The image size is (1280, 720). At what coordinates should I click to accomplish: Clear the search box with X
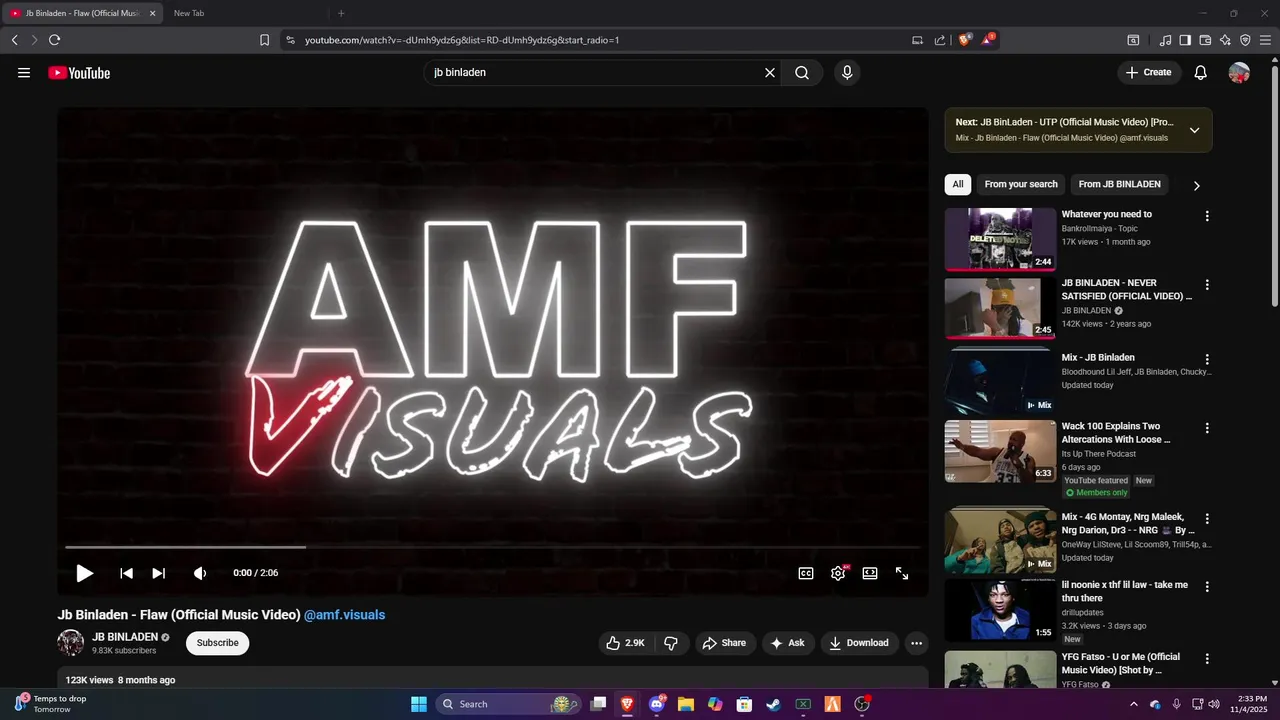coord(770,73)
